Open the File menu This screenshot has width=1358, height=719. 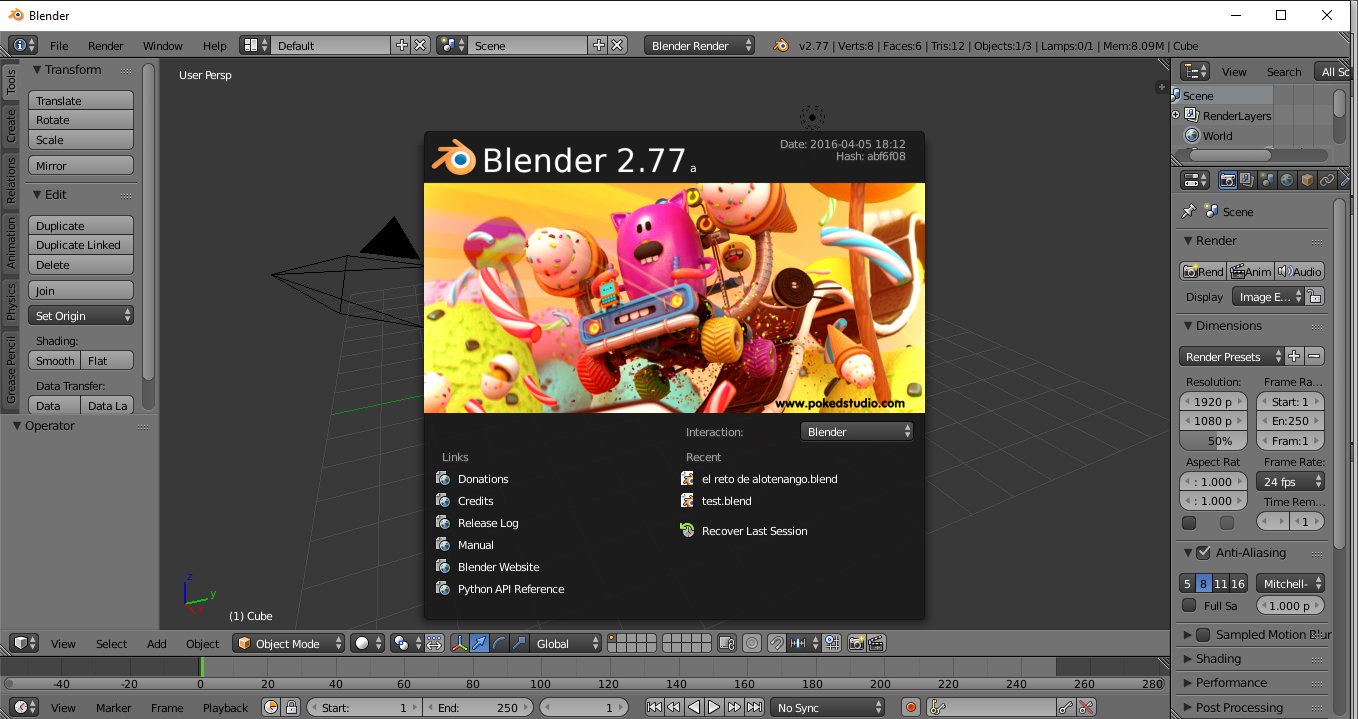click(x=59, y=45)
